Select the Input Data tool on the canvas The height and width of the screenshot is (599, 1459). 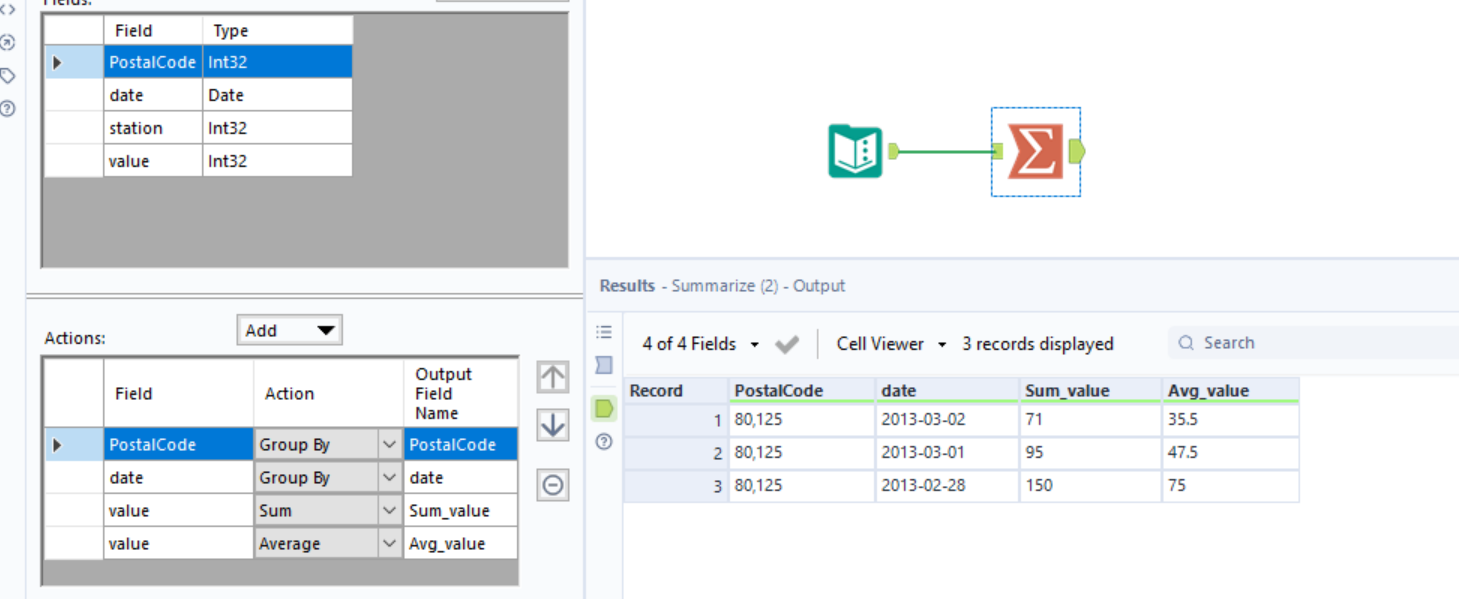click(x=855, y=151)
